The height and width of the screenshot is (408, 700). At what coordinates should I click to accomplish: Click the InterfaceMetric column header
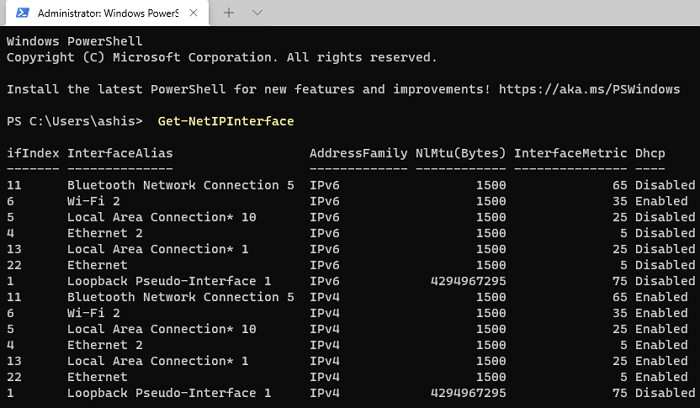(571, 153)
